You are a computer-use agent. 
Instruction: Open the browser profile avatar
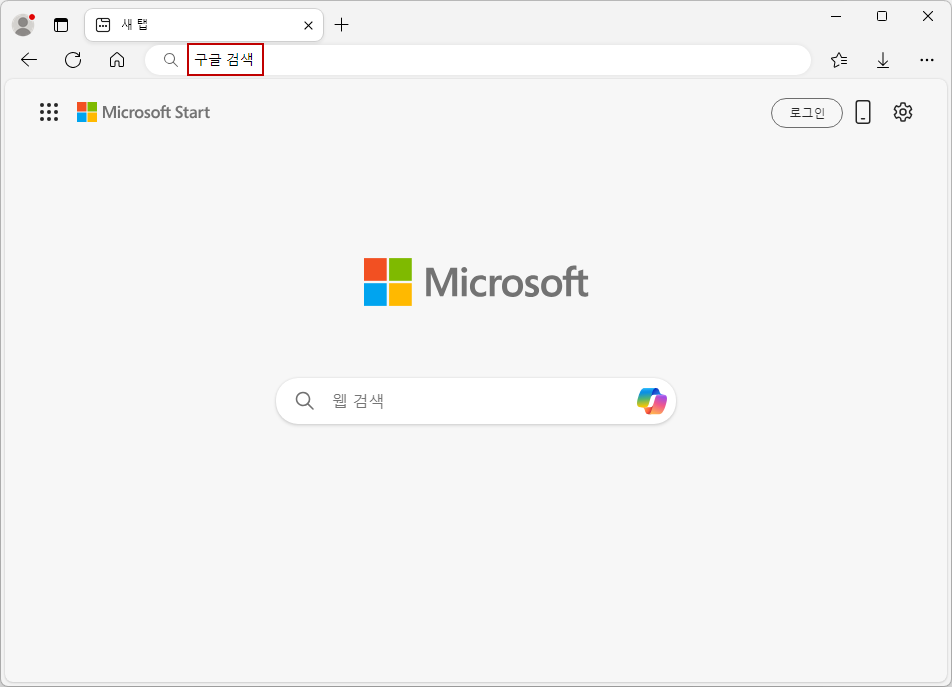(x=23, y=25)
